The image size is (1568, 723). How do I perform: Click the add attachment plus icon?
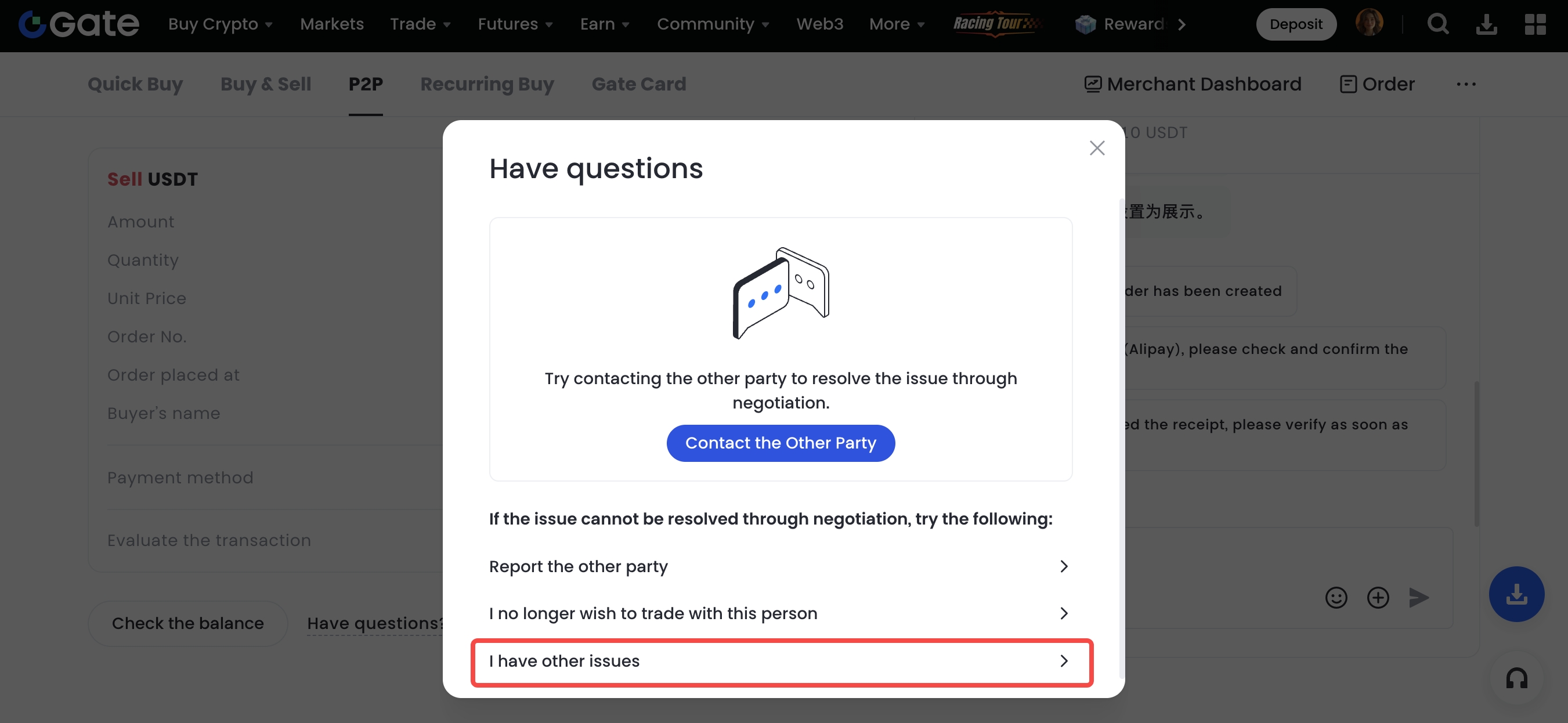tap(1378, 598)
